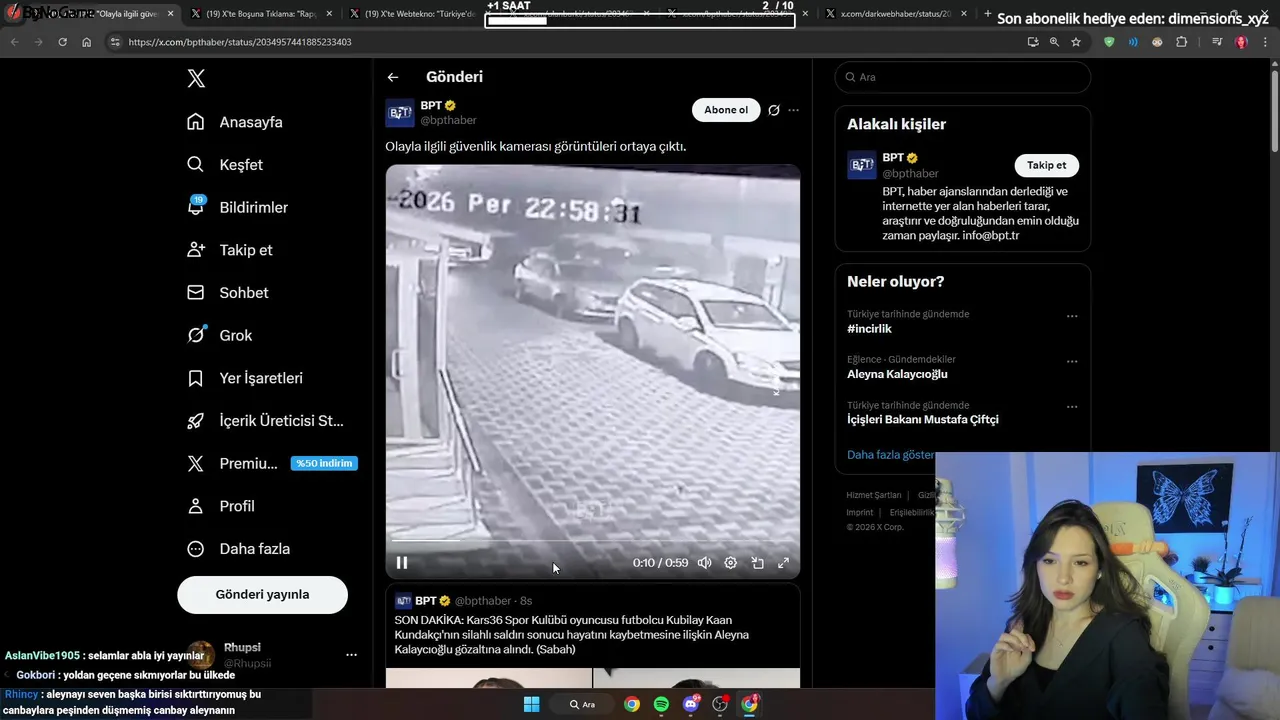Switch to 'X'te Boşuna Tıklama' tab
This screenshot has height=720, width=1280.
260,14
